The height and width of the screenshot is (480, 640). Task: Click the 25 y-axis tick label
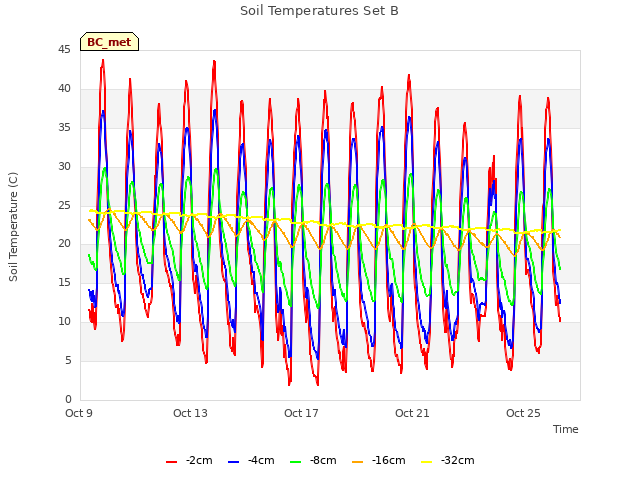(64, 205)
